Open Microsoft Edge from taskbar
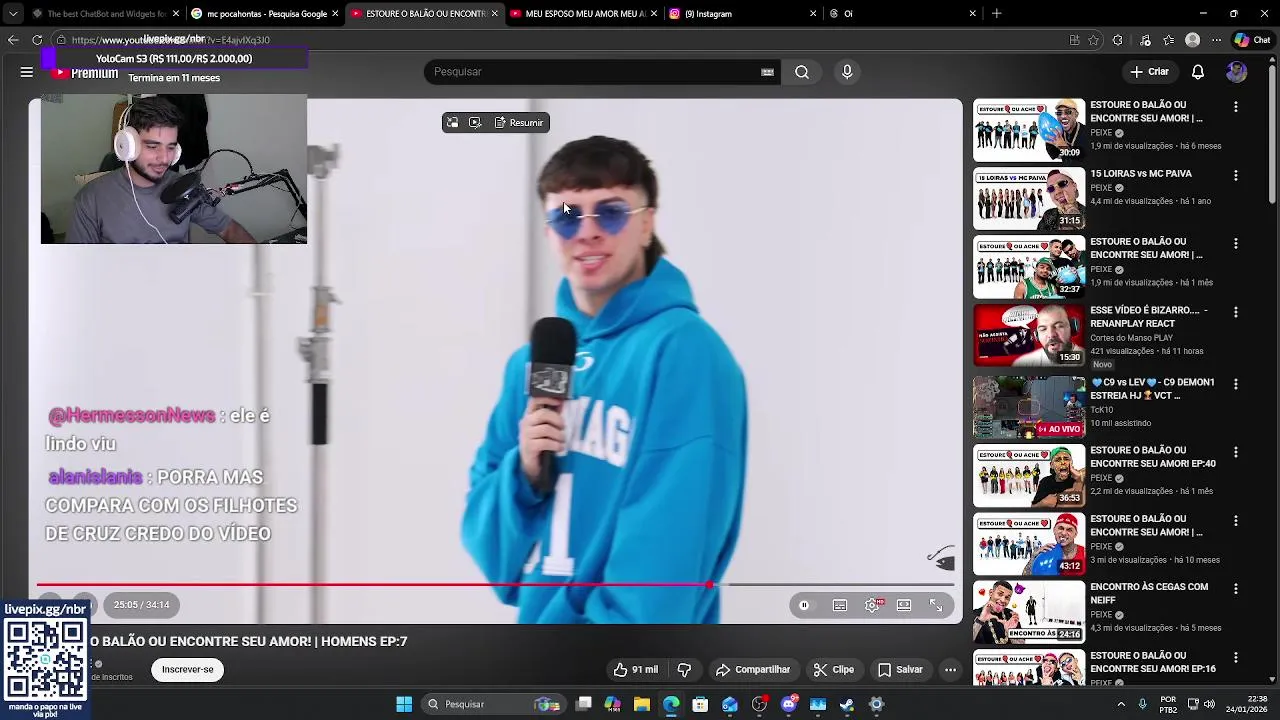Image resolution: width=1280 pixels, height=720 pixels. click(x=671, y=704)
